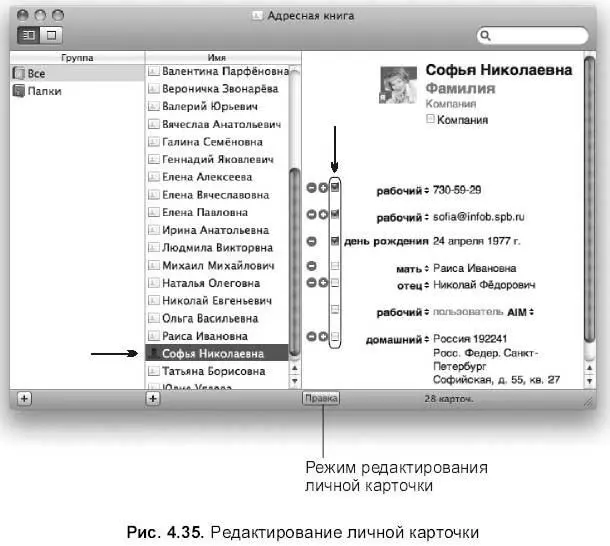Remove the work phone 730-59-29 field
This screenshot has width=610, height=546.
pyautogui.click(x=311, y=188)
